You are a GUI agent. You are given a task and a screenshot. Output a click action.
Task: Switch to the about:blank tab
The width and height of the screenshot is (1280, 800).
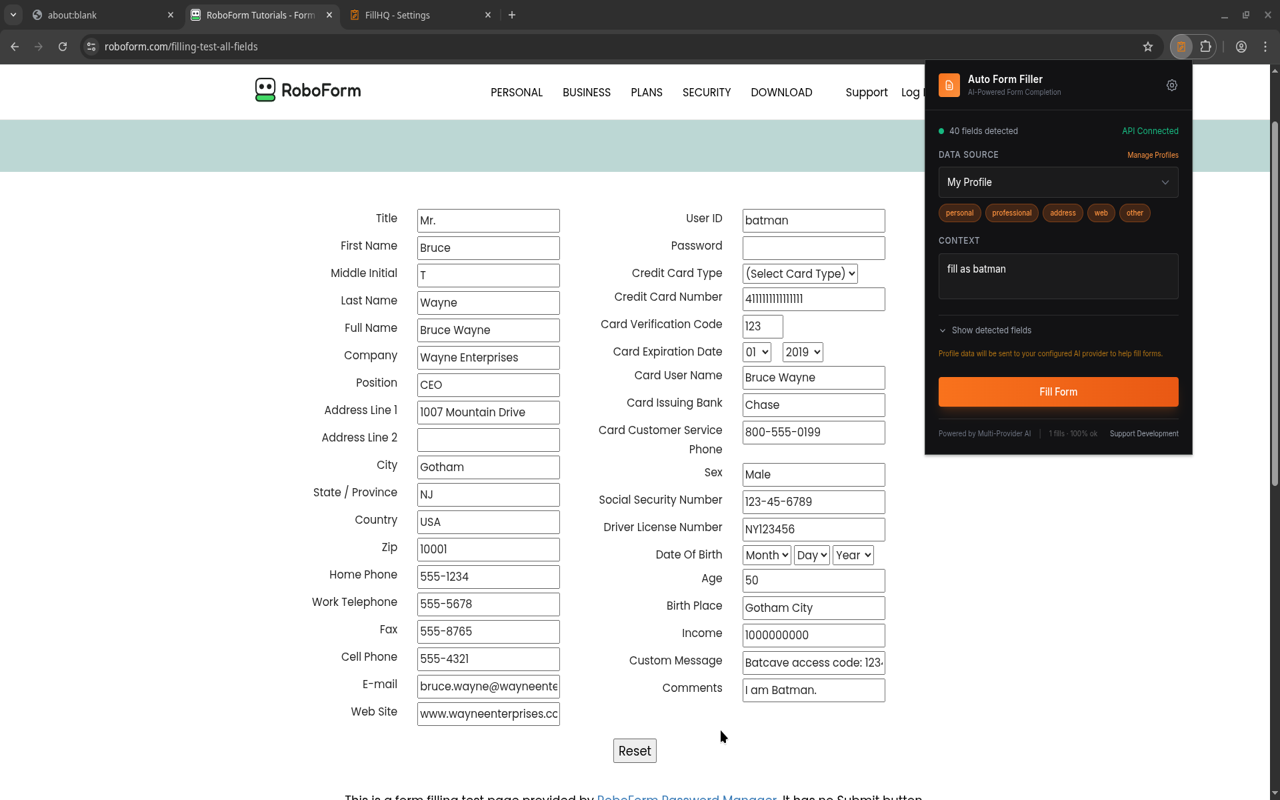100,15
